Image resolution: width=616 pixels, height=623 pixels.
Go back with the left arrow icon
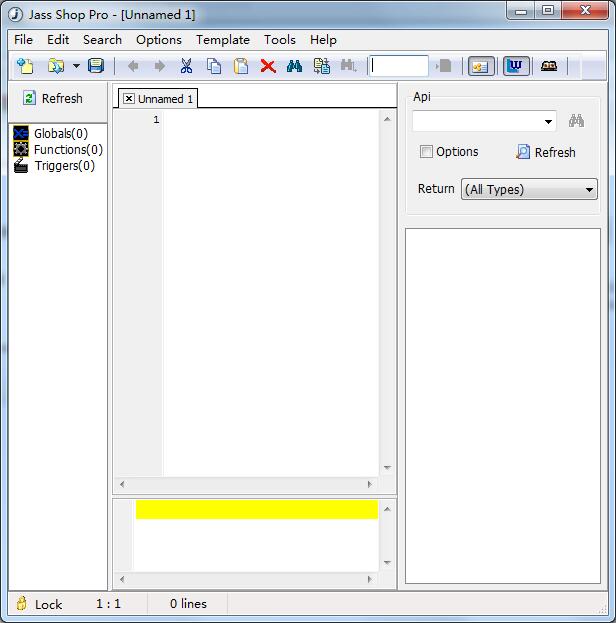click(134, 66)
